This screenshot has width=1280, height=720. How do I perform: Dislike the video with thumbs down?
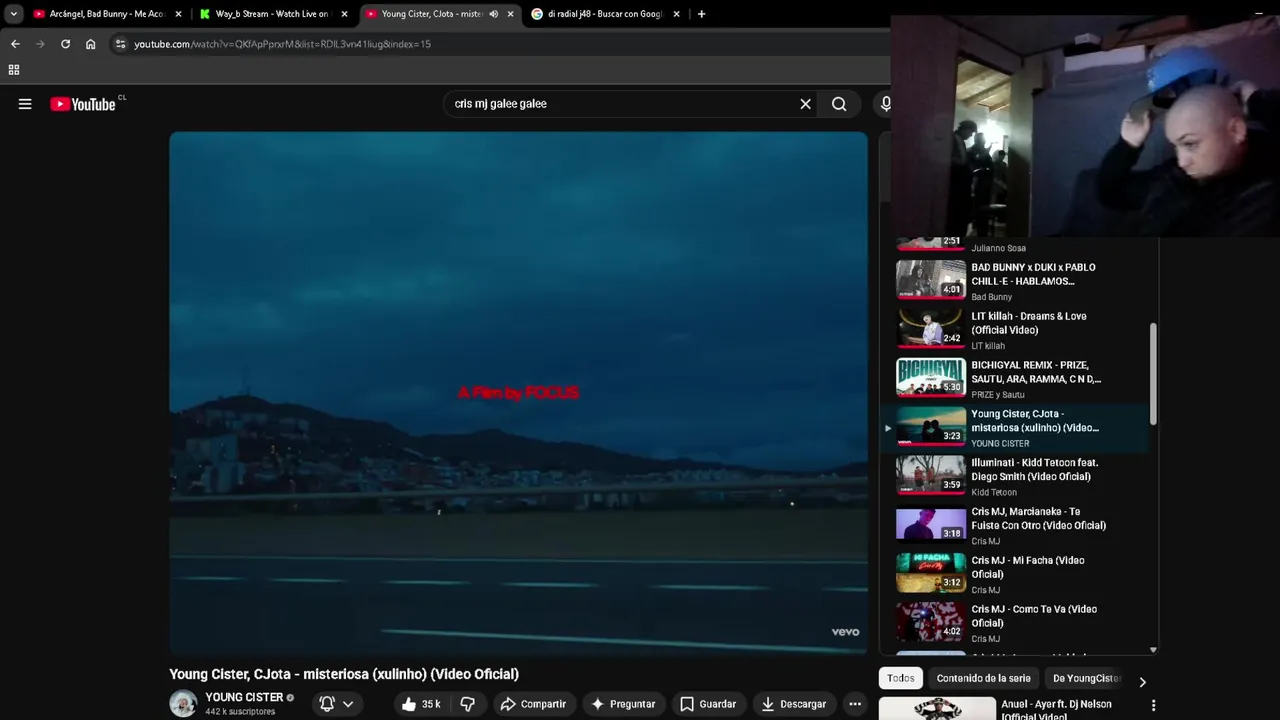467,704
